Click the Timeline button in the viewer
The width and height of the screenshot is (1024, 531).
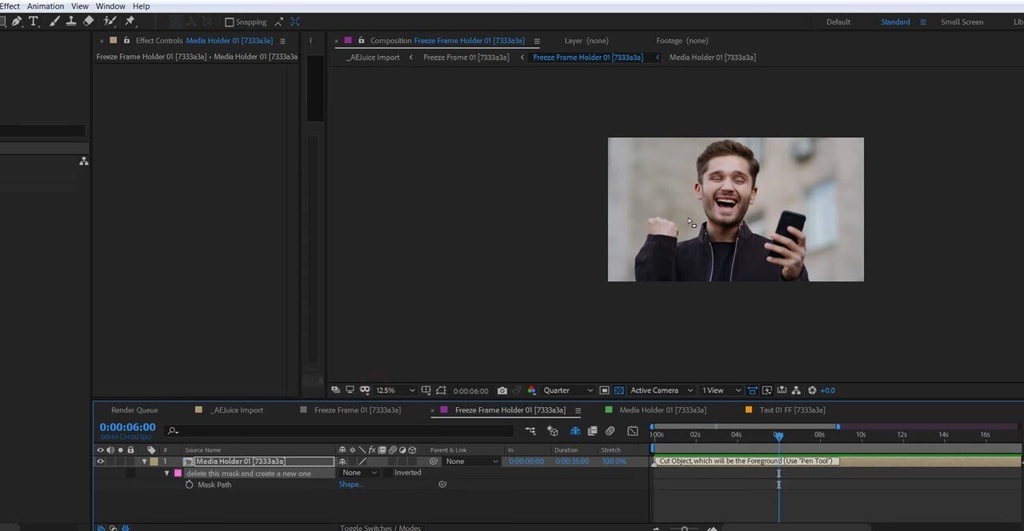[x=781, y=390]
